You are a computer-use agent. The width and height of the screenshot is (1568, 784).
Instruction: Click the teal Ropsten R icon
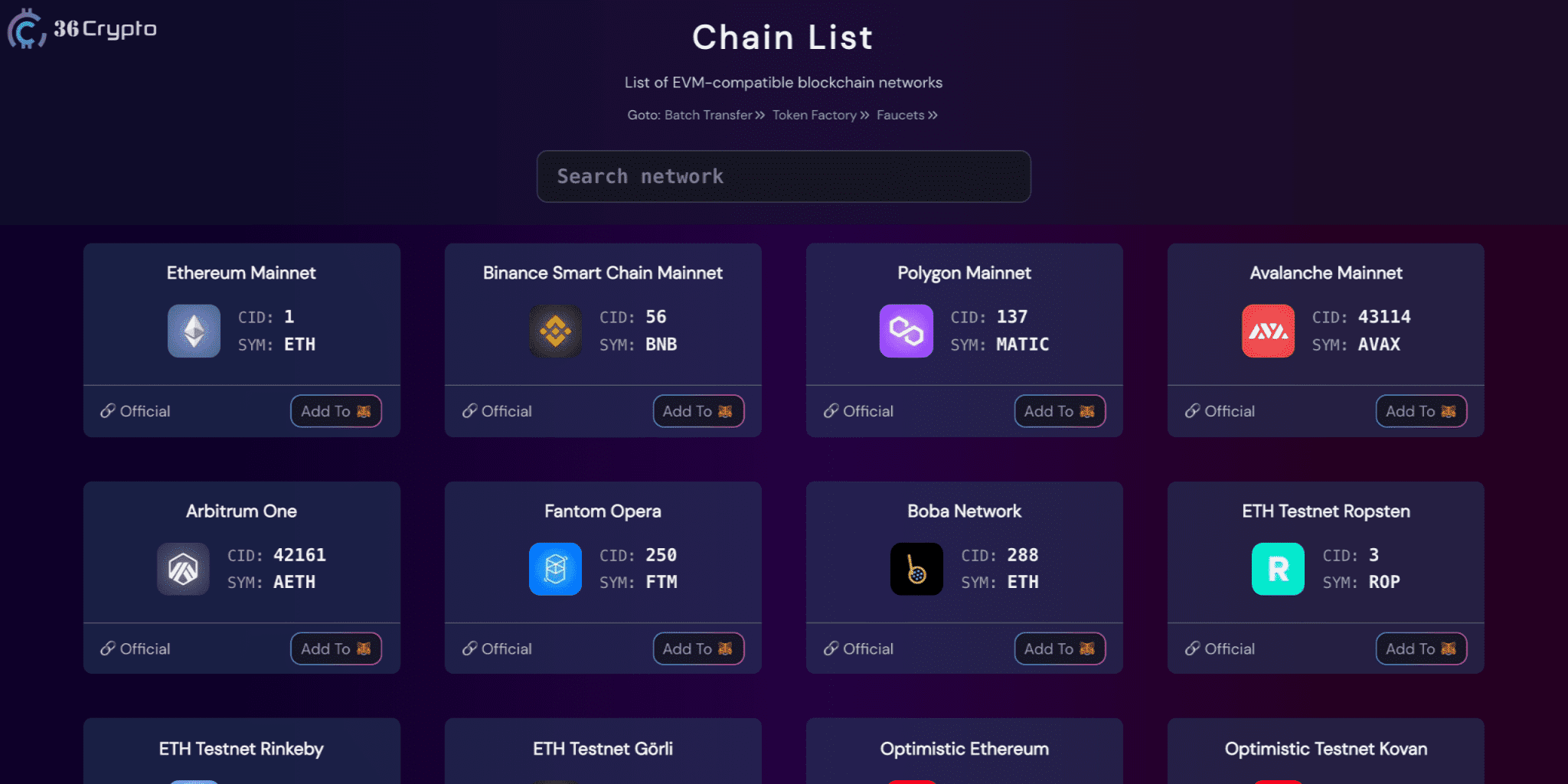(x=1278, y=569)
